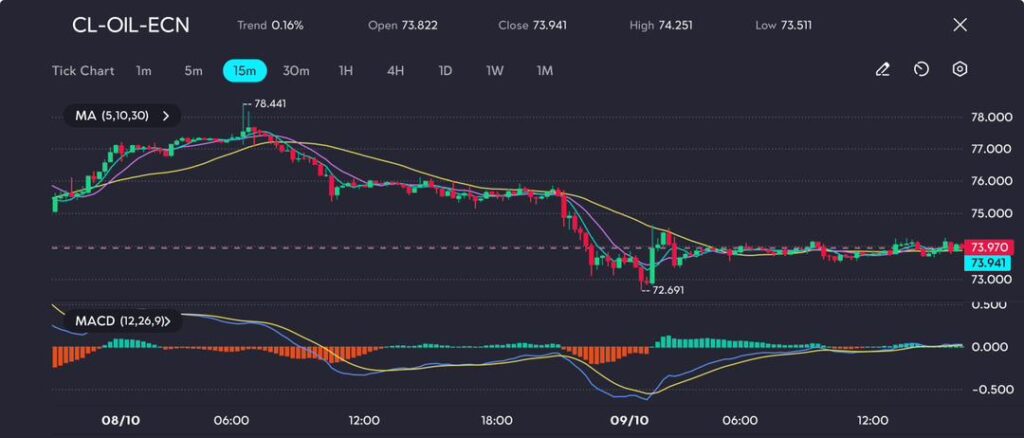
Task: Close the CL-OIL-ECN chart panel
Action: click(960, 25)
